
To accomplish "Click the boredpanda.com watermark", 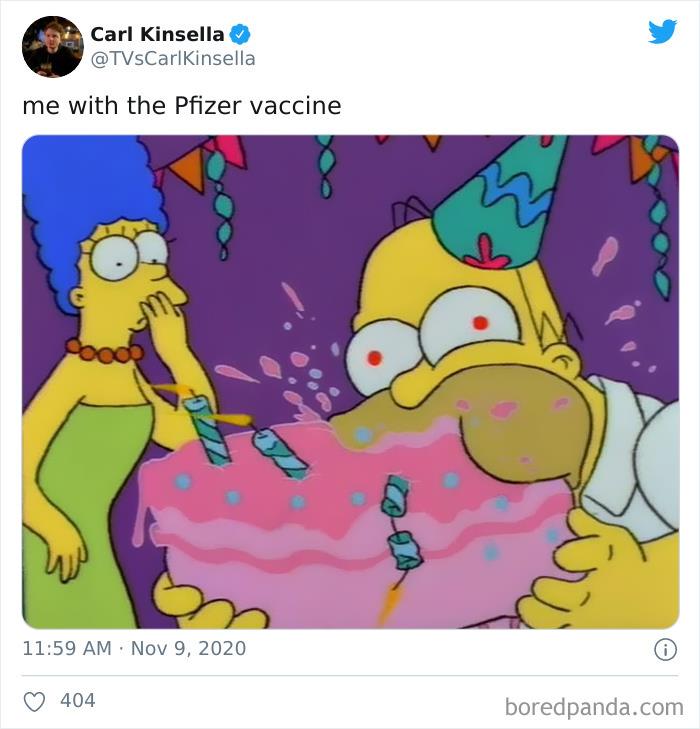I will point(593,707).
